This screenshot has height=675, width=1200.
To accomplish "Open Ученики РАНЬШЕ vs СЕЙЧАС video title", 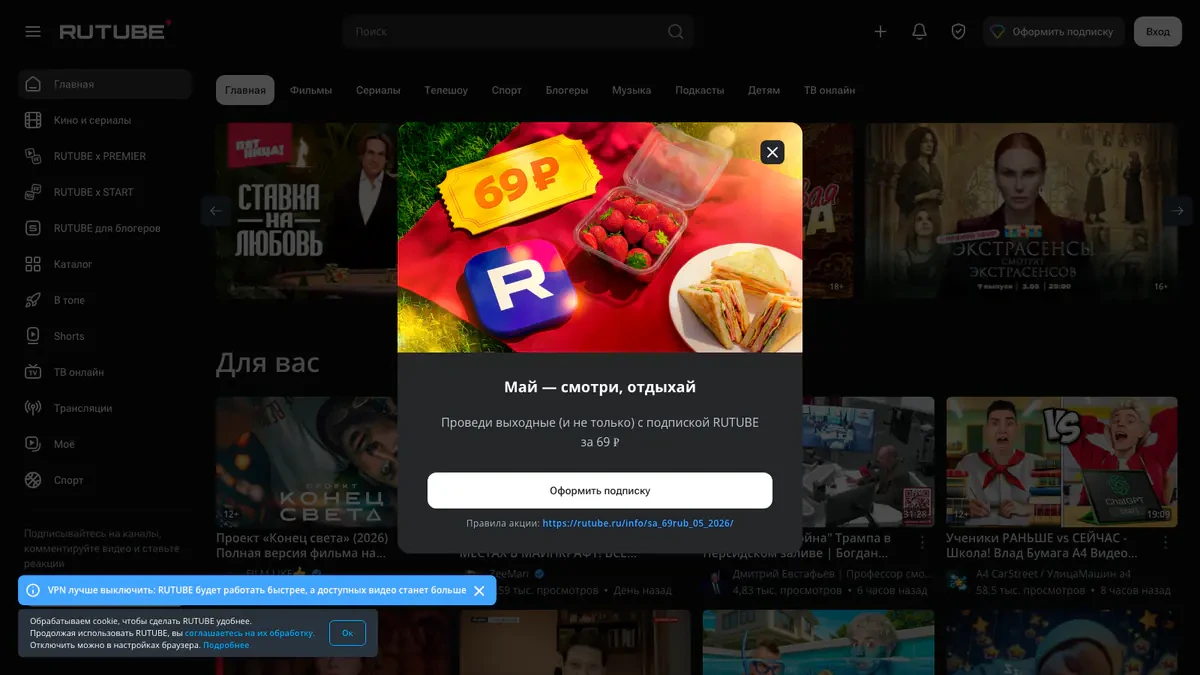I will pos(1041,545).
